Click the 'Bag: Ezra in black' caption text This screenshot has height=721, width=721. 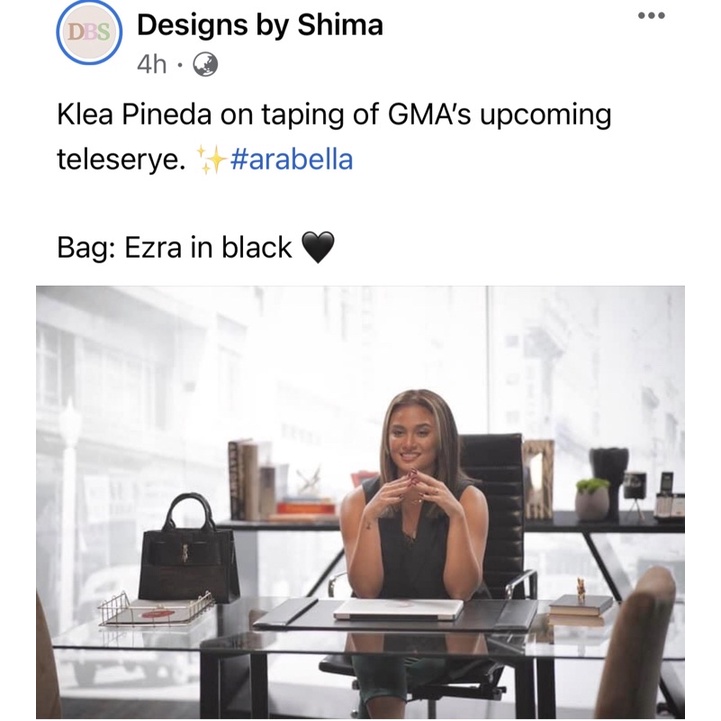point(174,247)
